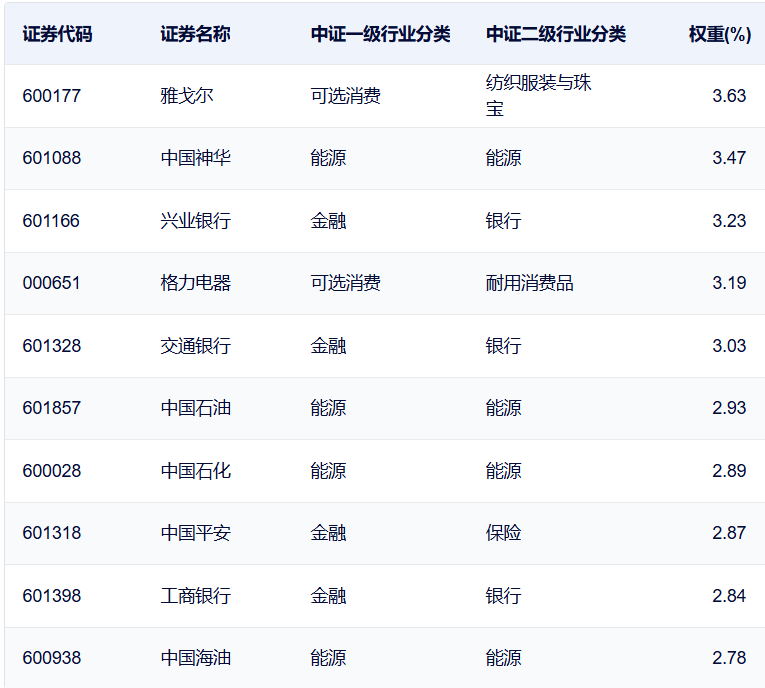Screen dimensions: 765x688
Task: Select the name 中国神华
Action: (196, 158)
